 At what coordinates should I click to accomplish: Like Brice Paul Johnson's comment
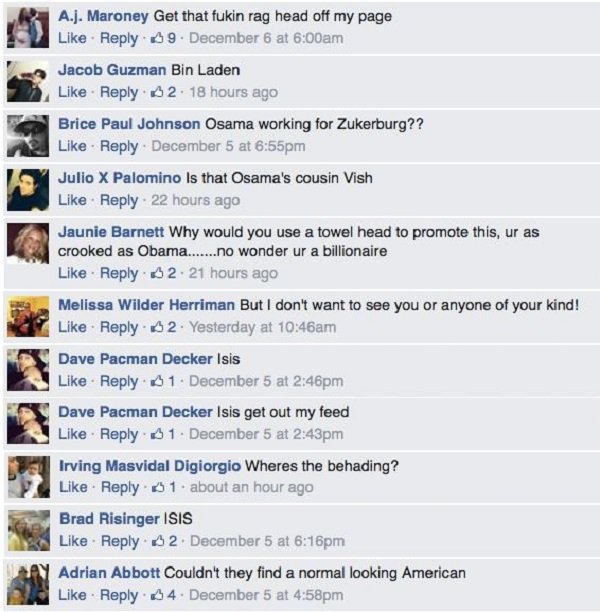pos(72,146)
